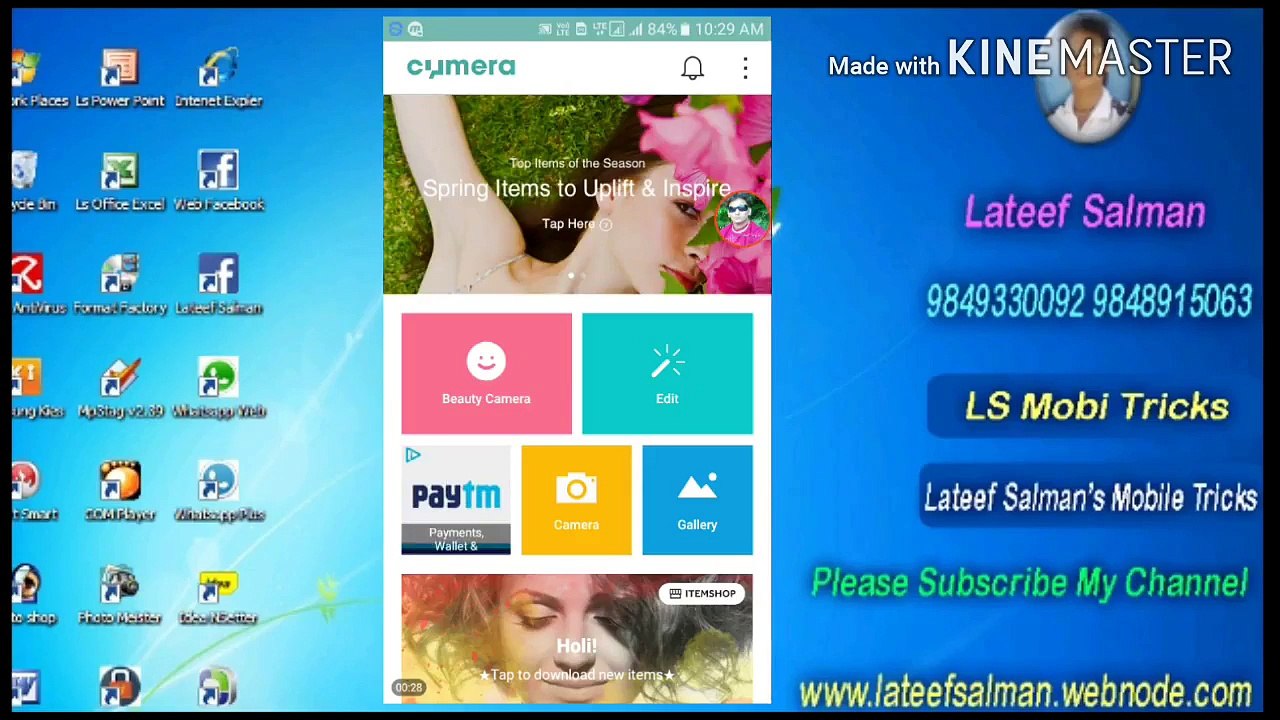Launch the Photo Master desktop icon
Screen dimensions: 1280x720
tap(119, 596)
